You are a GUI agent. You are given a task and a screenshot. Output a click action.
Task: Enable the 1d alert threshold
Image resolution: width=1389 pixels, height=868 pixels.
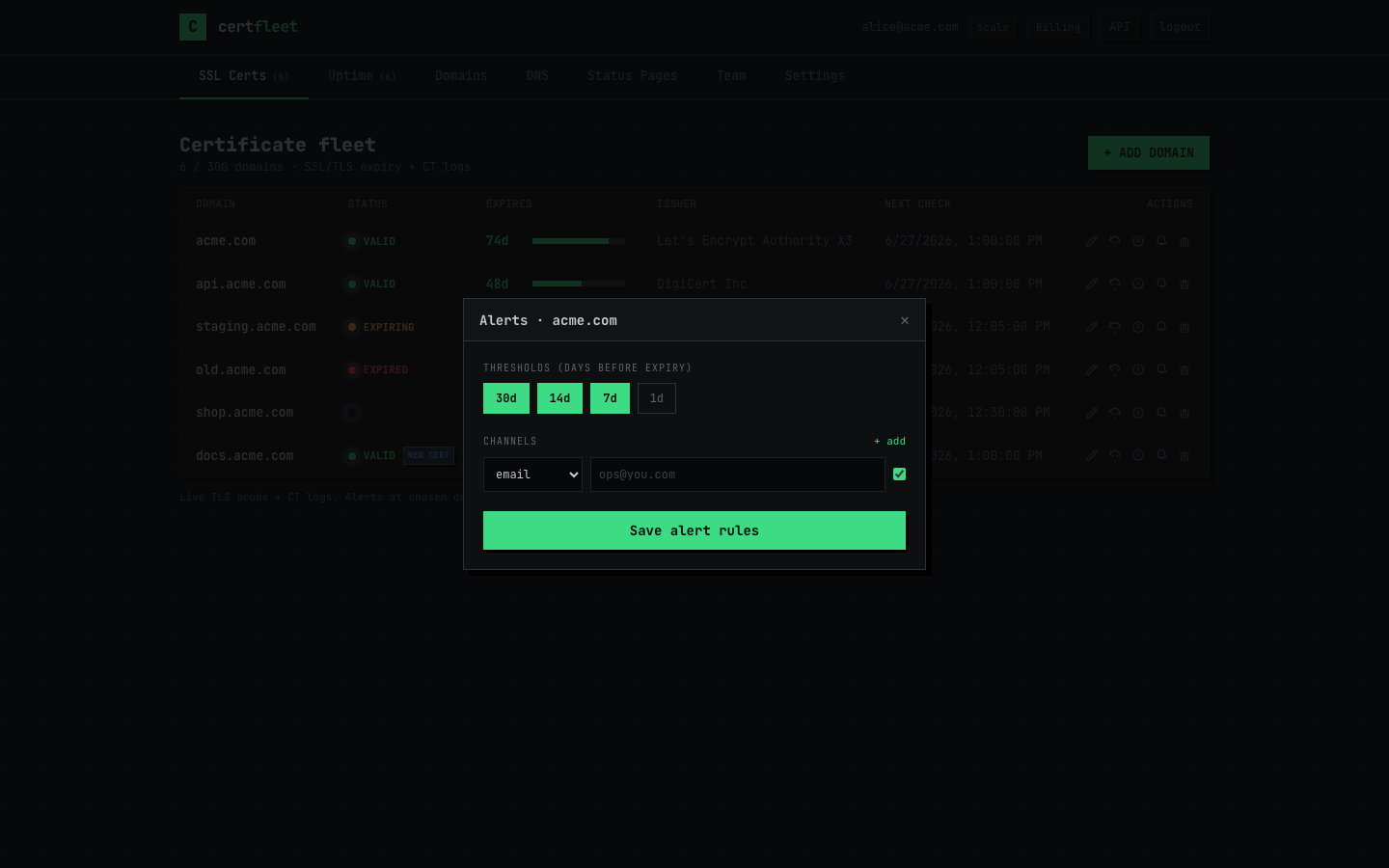(657, 398)
